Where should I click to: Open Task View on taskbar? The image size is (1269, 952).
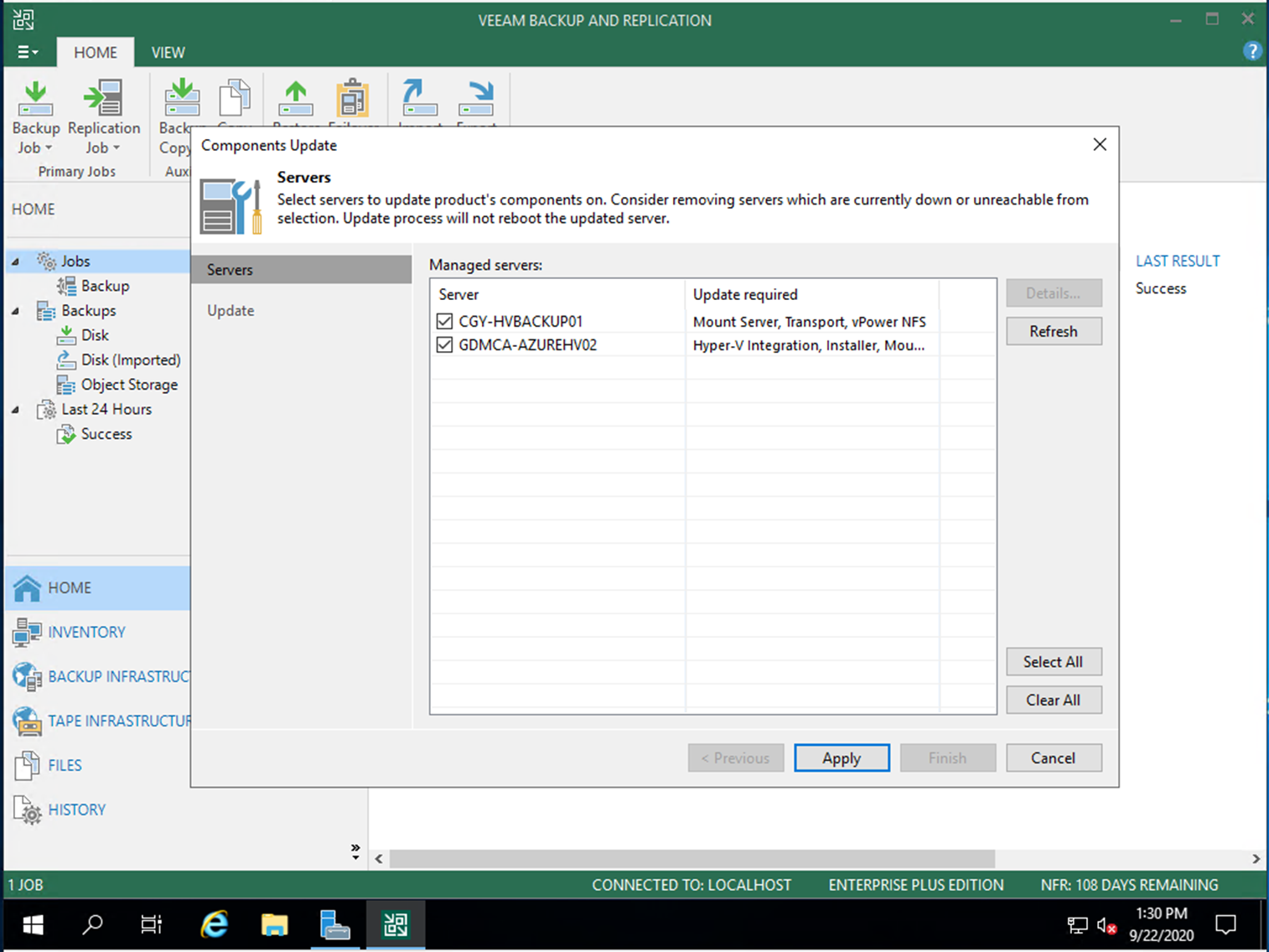(x=152, y=925)
